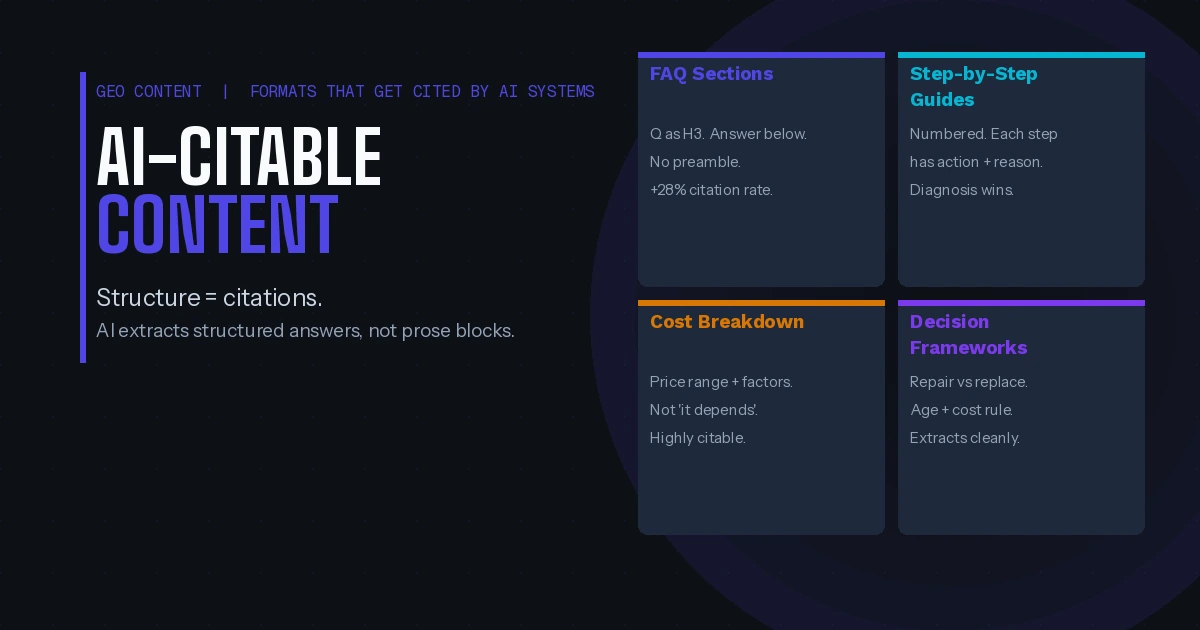Click the 'Extracts cleanly.' text

pos(964,438)
